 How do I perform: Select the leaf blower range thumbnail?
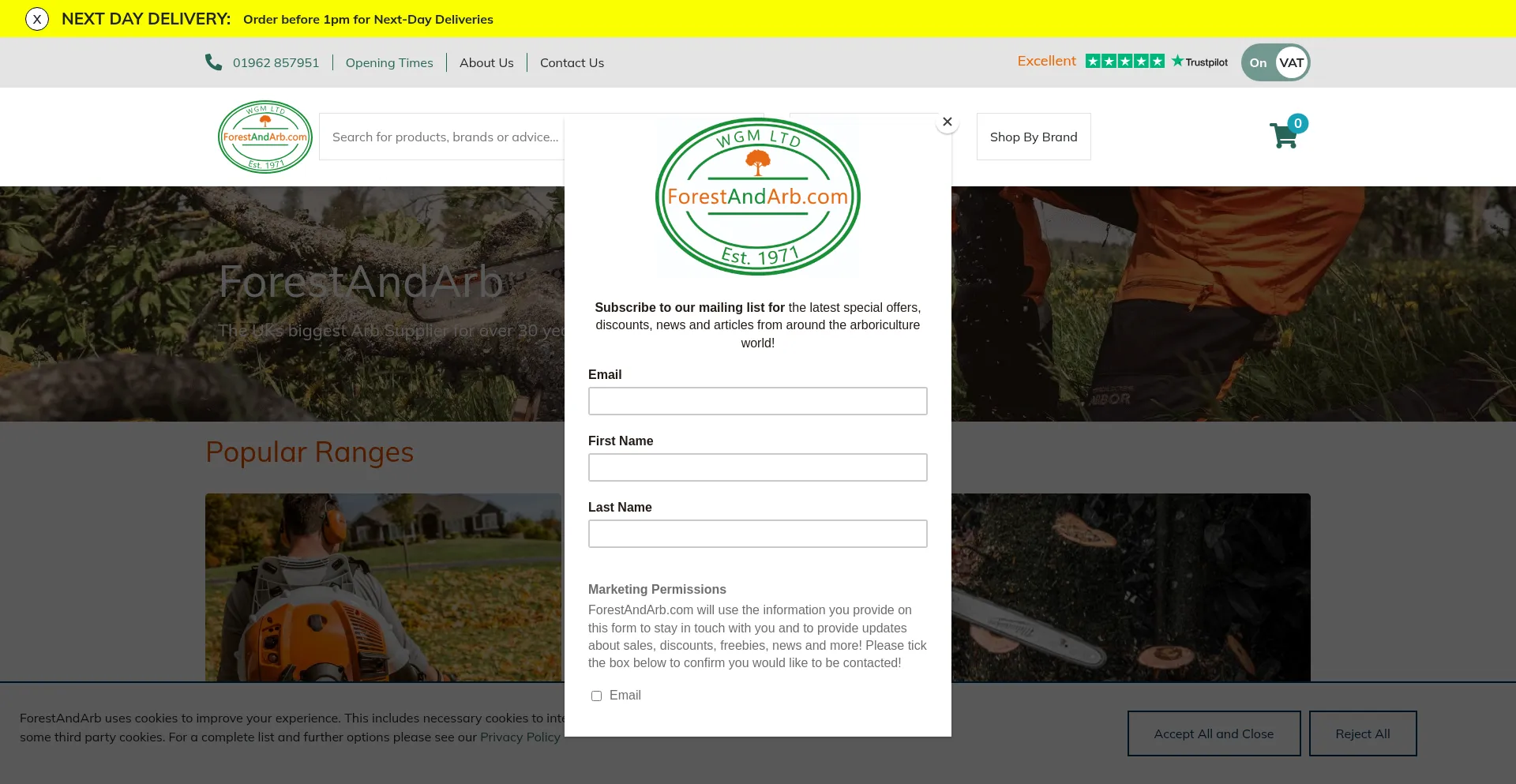pyautogui.click(x=383, y=587)
